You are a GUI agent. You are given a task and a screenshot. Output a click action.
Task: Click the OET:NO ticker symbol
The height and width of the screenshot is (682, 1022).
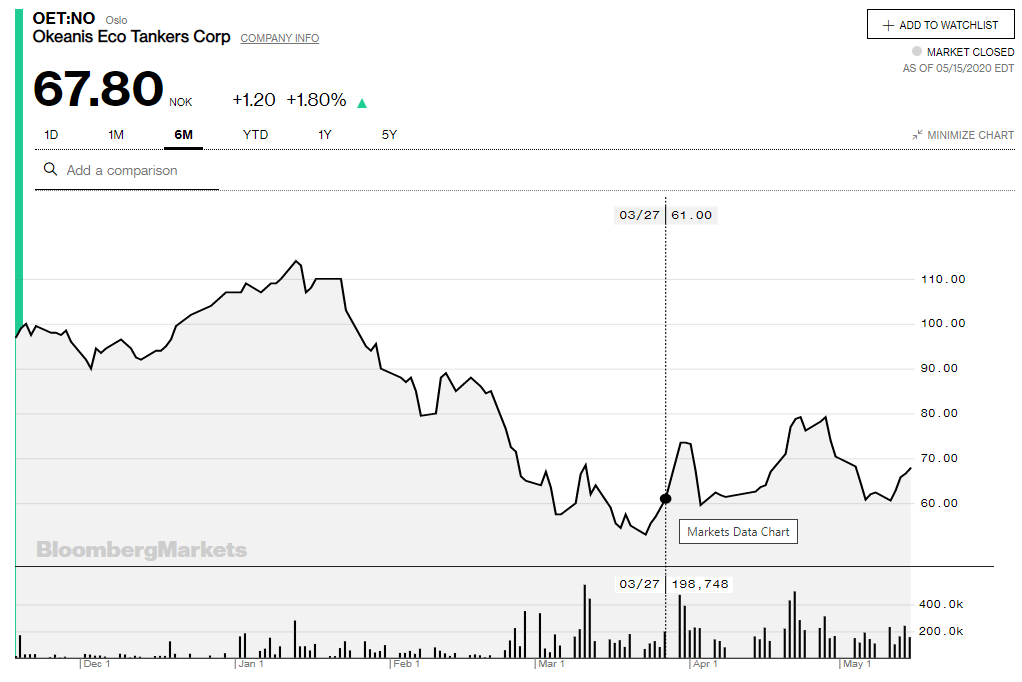click(64, 18)
